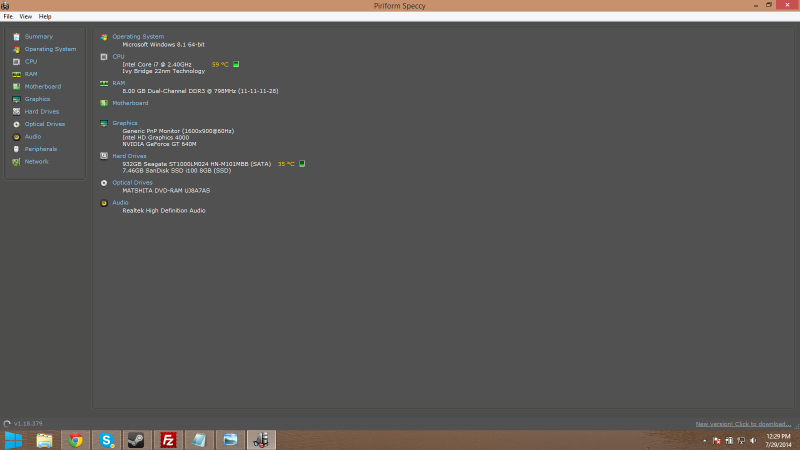Select the 8.00 GB Dual-Channel DDR3 line
Viewport: 800px width, 450px height.
pyautogui.click(x=200, y=91)
